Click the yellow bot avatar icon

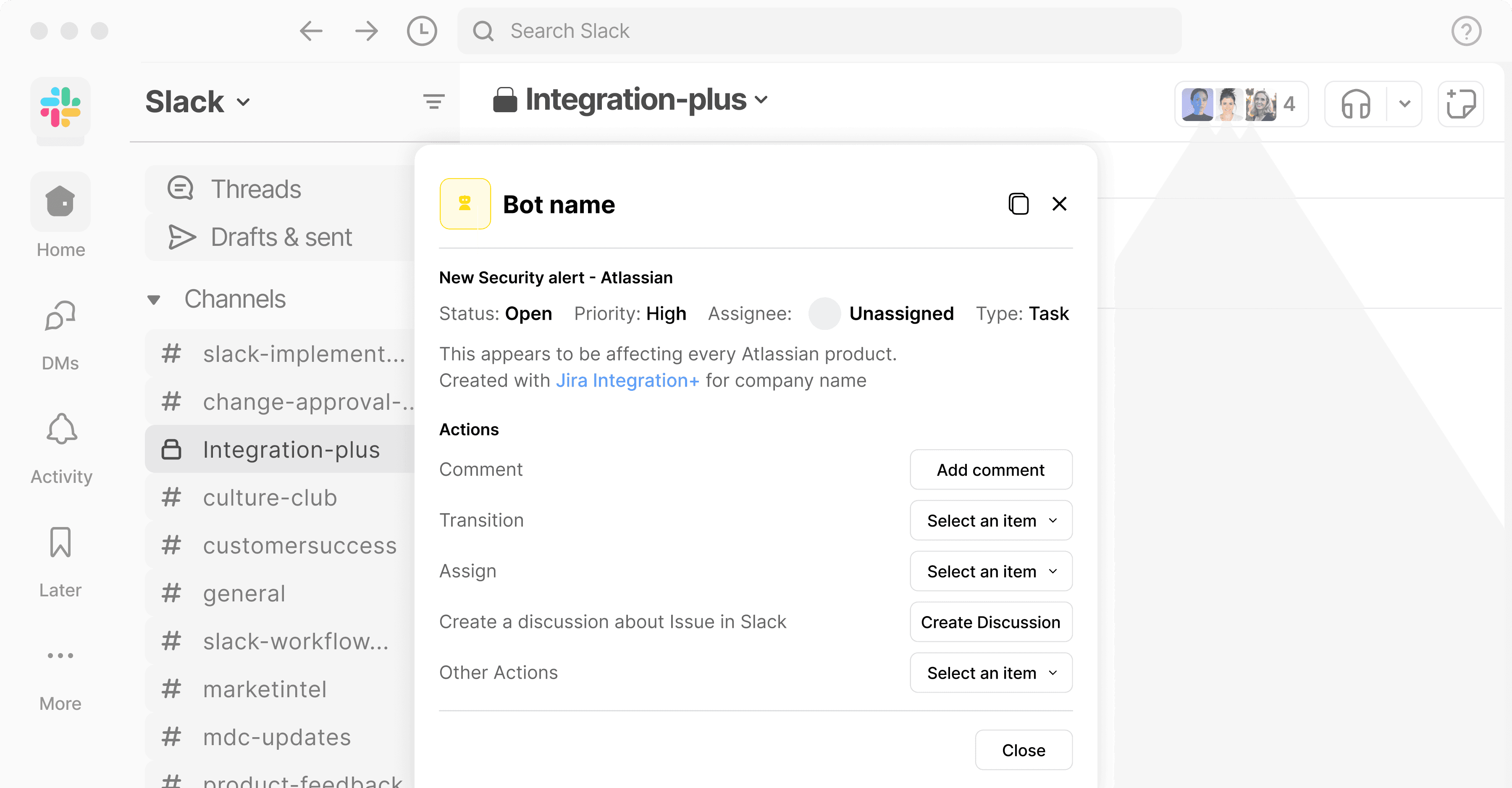pyautogui.click(x=465, y=204)
